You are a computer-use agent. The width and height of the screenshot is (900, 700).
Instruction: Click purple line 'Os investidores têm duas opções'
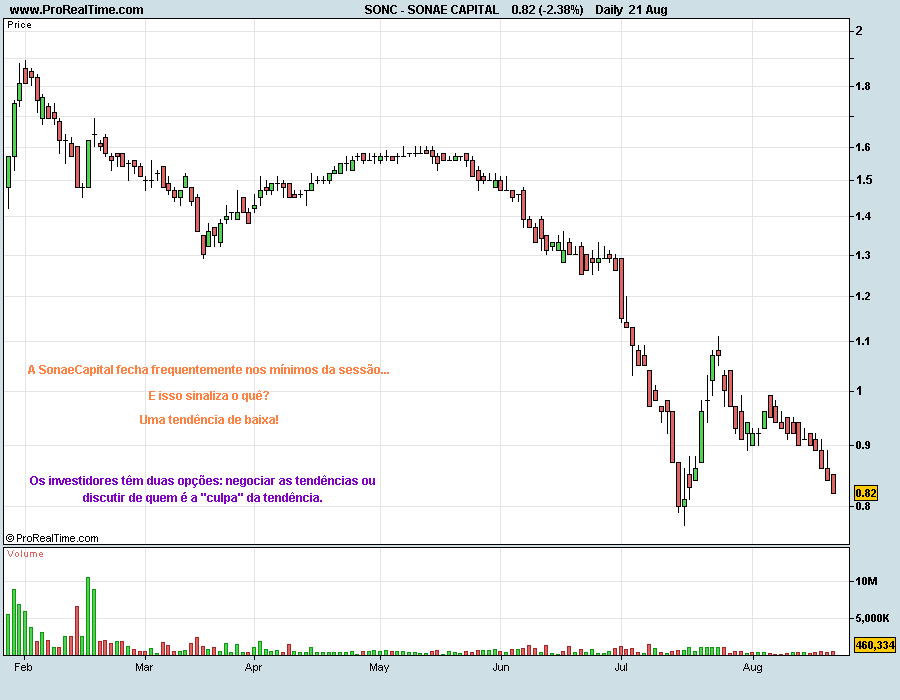point(203,481)
